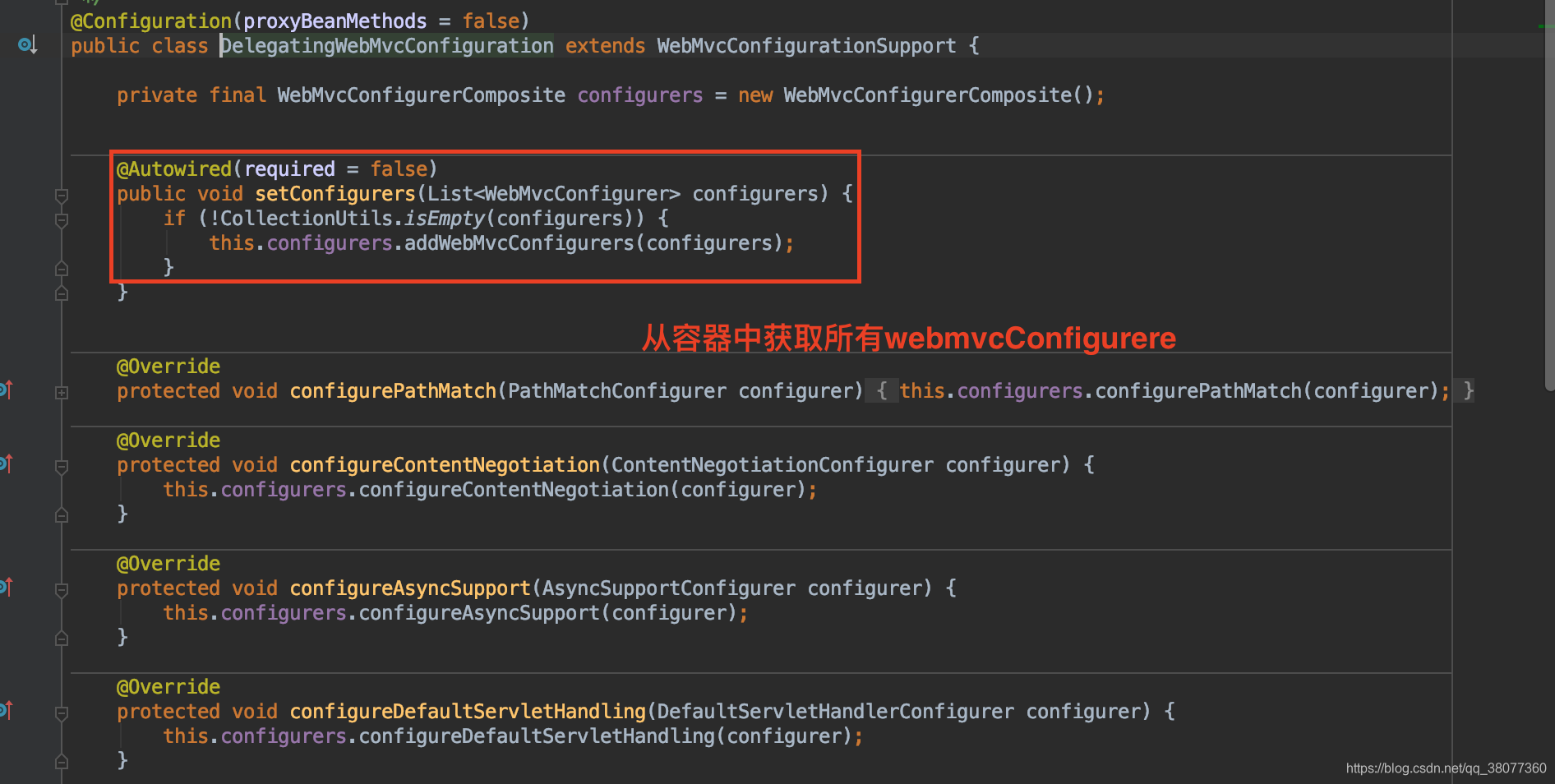Collapse the configureAsyncSupport method fold marker
Screen dimensions: 1555x784
coord(62,590)
